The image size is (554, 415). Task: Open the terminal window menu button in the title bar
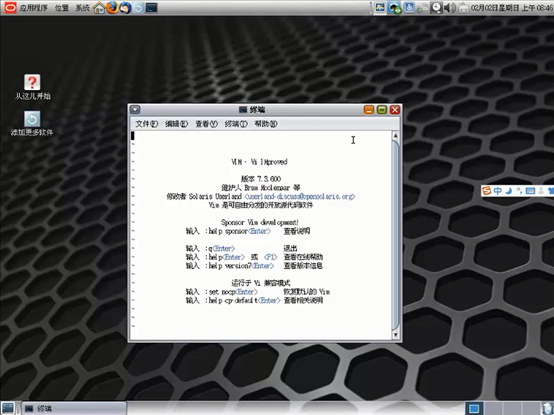click(135, 110)
